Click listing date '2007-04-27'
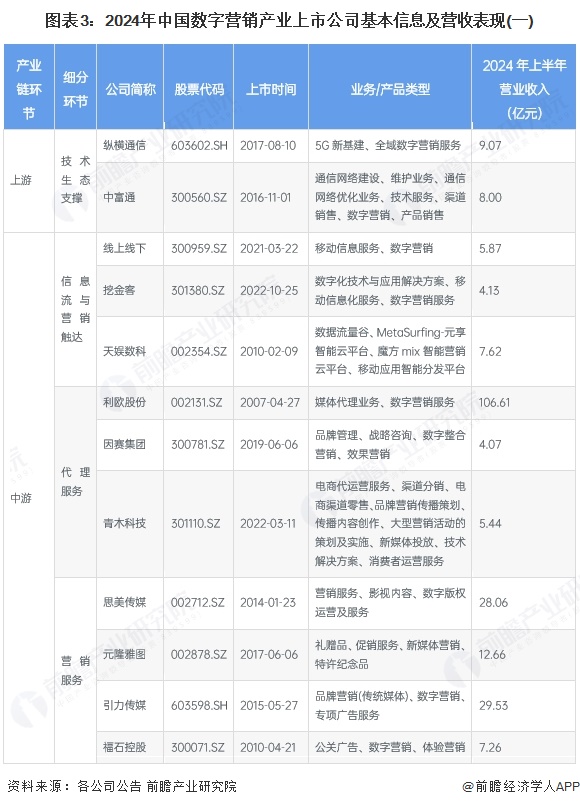 270,402
